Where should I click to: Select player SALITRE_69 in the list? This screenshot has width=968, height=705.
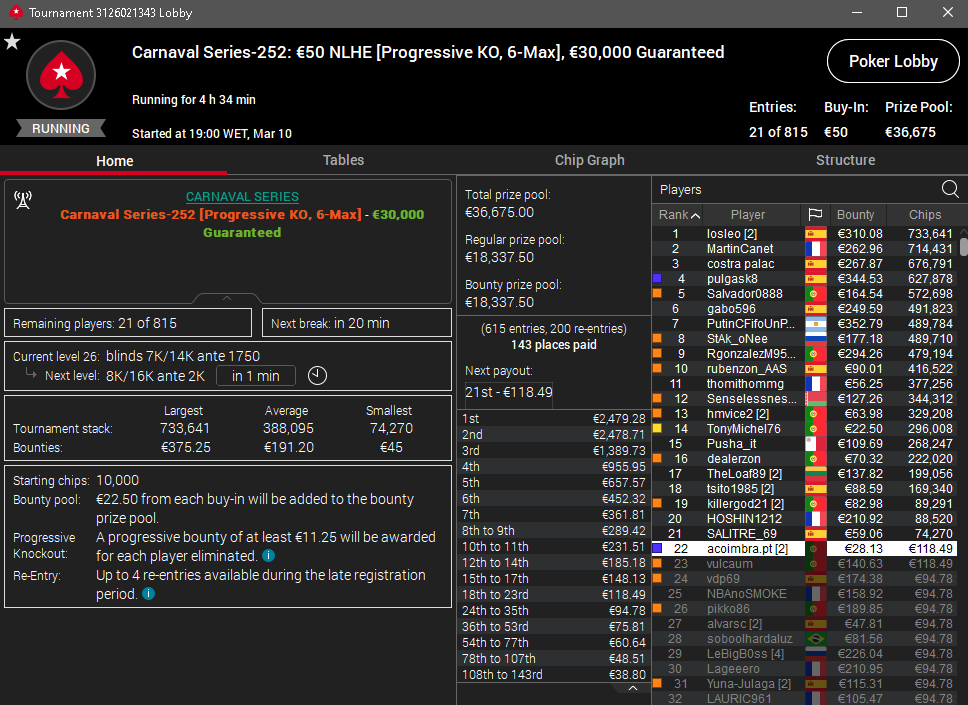[741, 534]
